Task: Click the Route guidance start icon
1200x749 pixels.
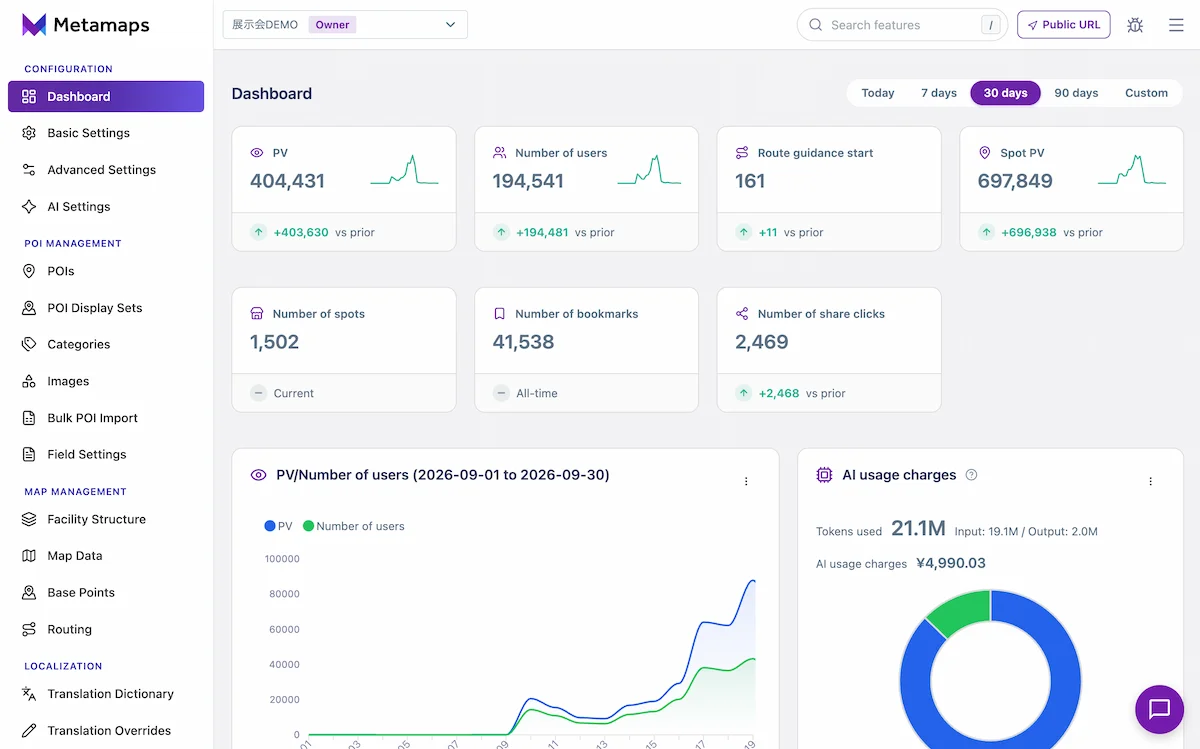Action: [742, 153]
